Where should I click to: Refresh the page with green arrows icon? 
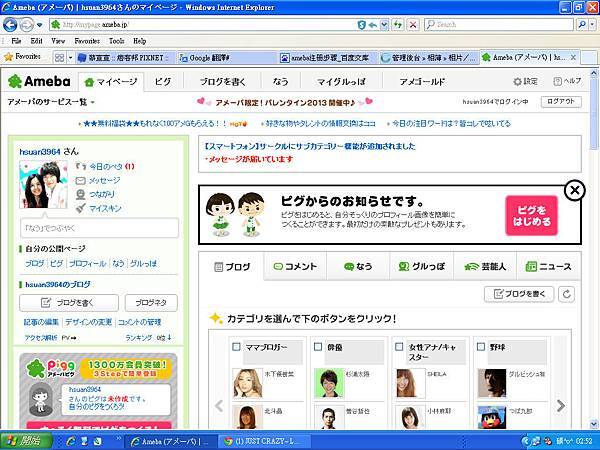coord(398,25)
